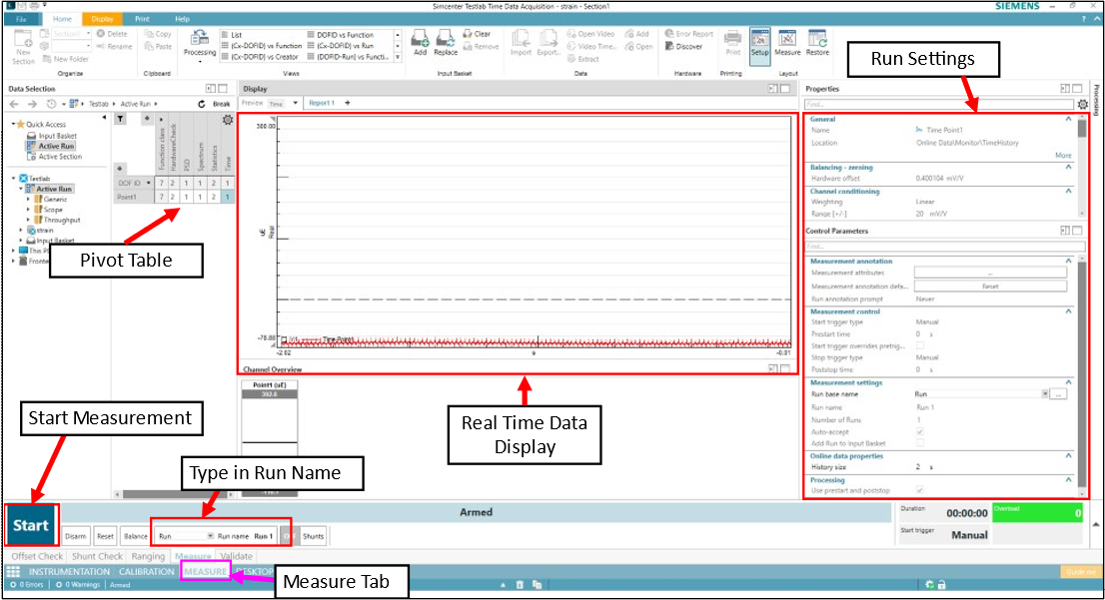Open the Validate sub-tab
Screen dimensions: 1105x600
pyautogui.click(x=236, y=556)
